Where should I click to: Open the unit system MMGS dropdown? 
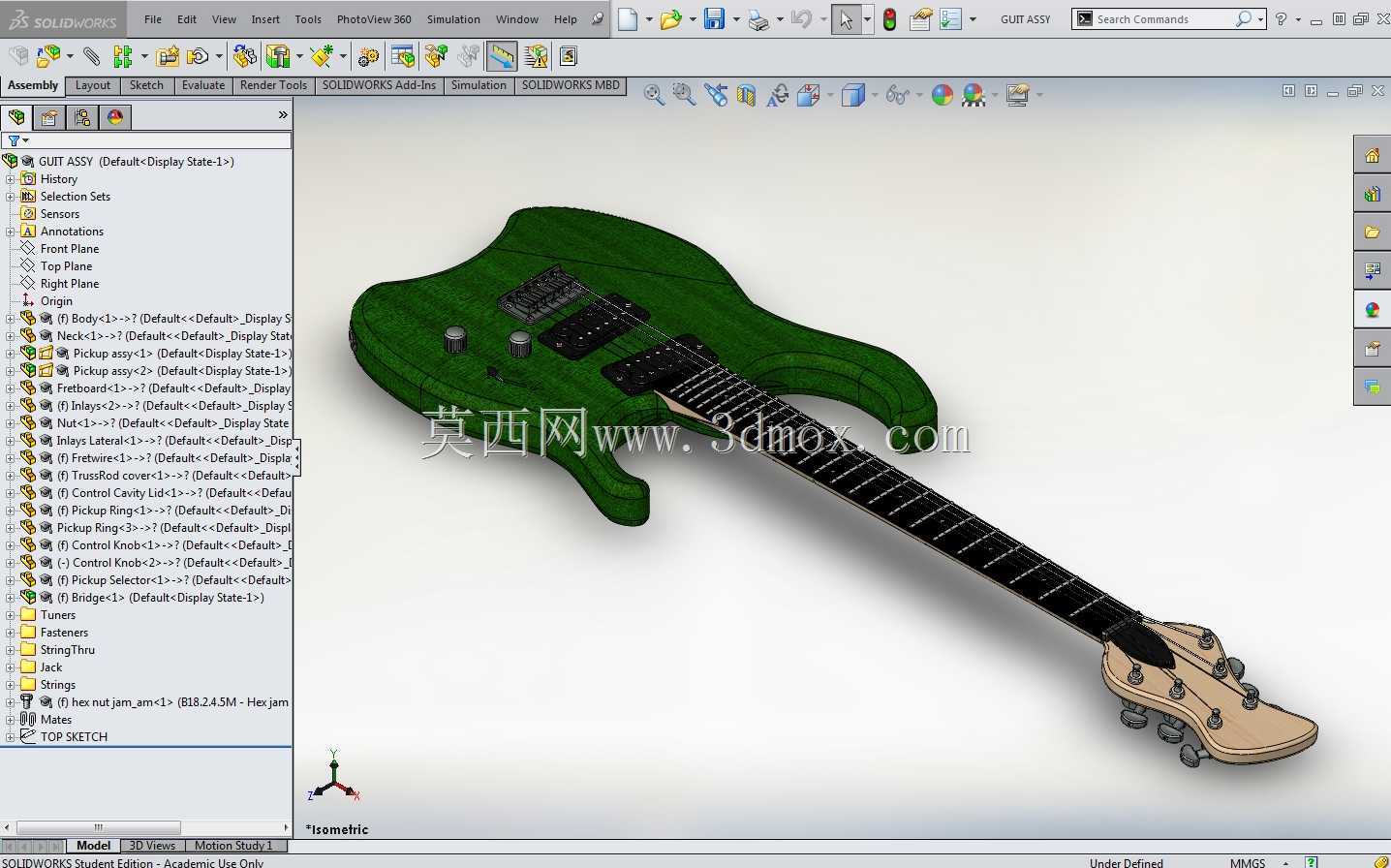1285,863
